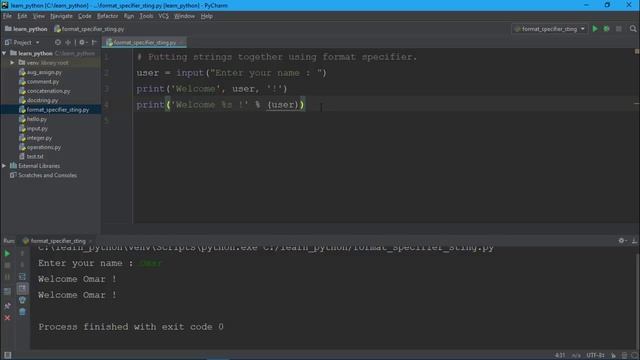Click the down arrow in Run panel
640x360 pixels.
(22, 265)
